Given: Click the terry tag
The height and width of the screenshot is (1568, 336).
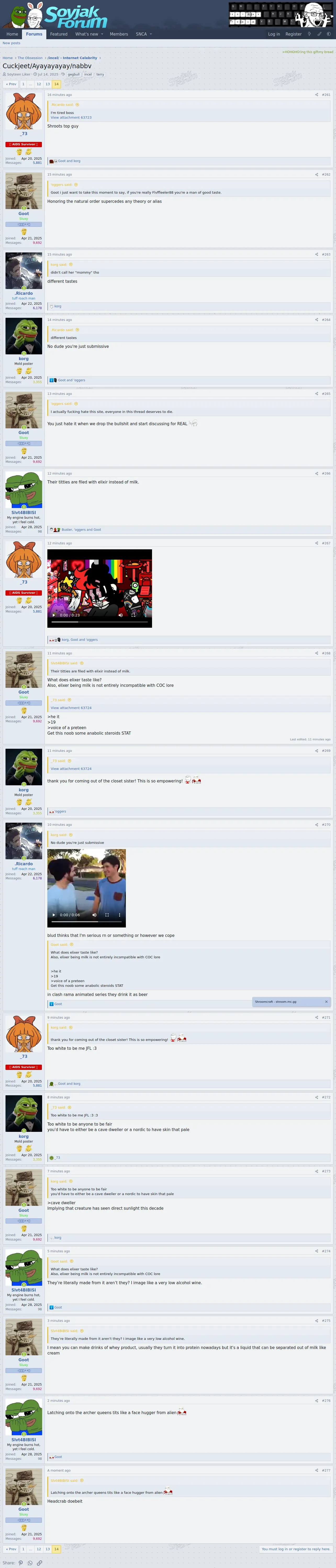Looking at the screenshot, I should pos(100,74).
